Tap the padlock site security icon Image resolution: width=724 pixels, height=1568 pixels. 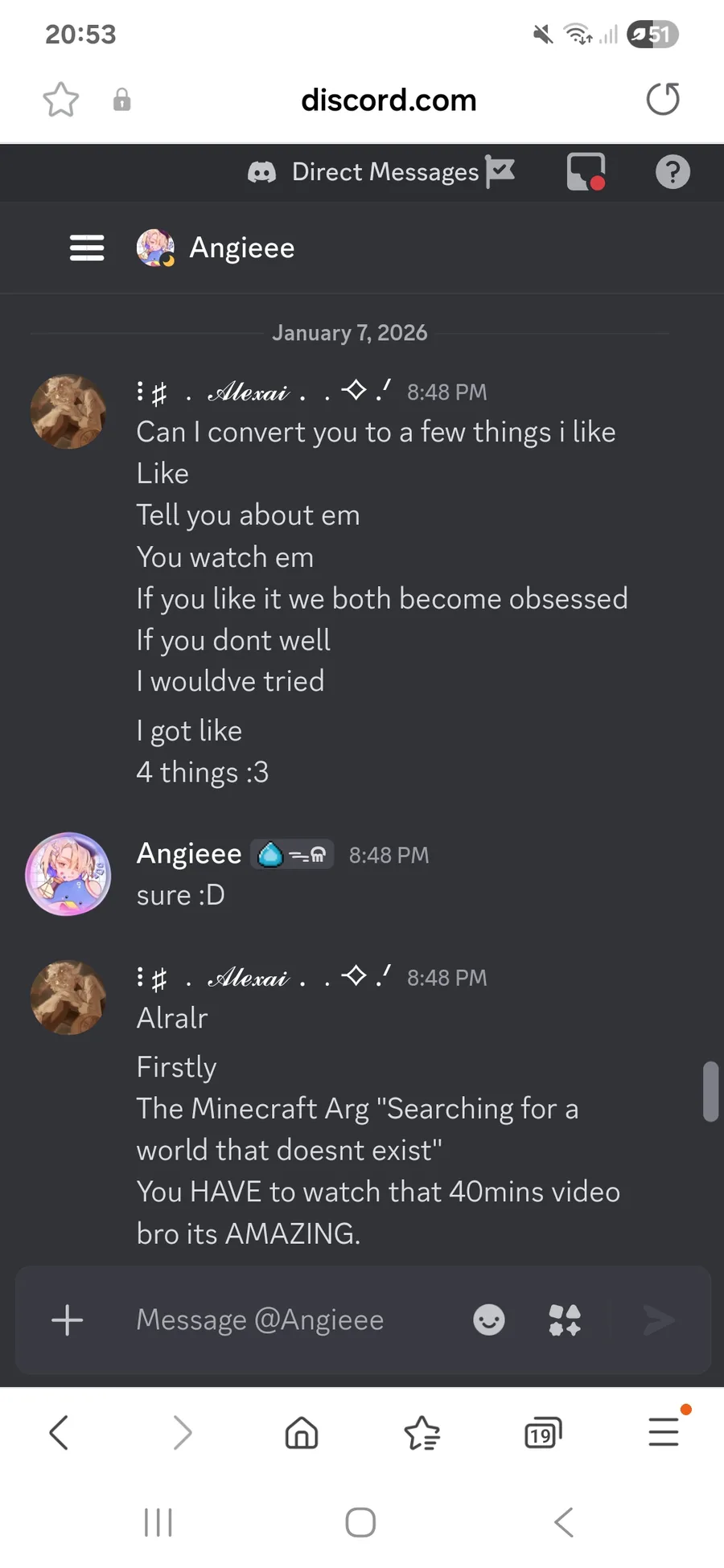click(x=121, y=101)
